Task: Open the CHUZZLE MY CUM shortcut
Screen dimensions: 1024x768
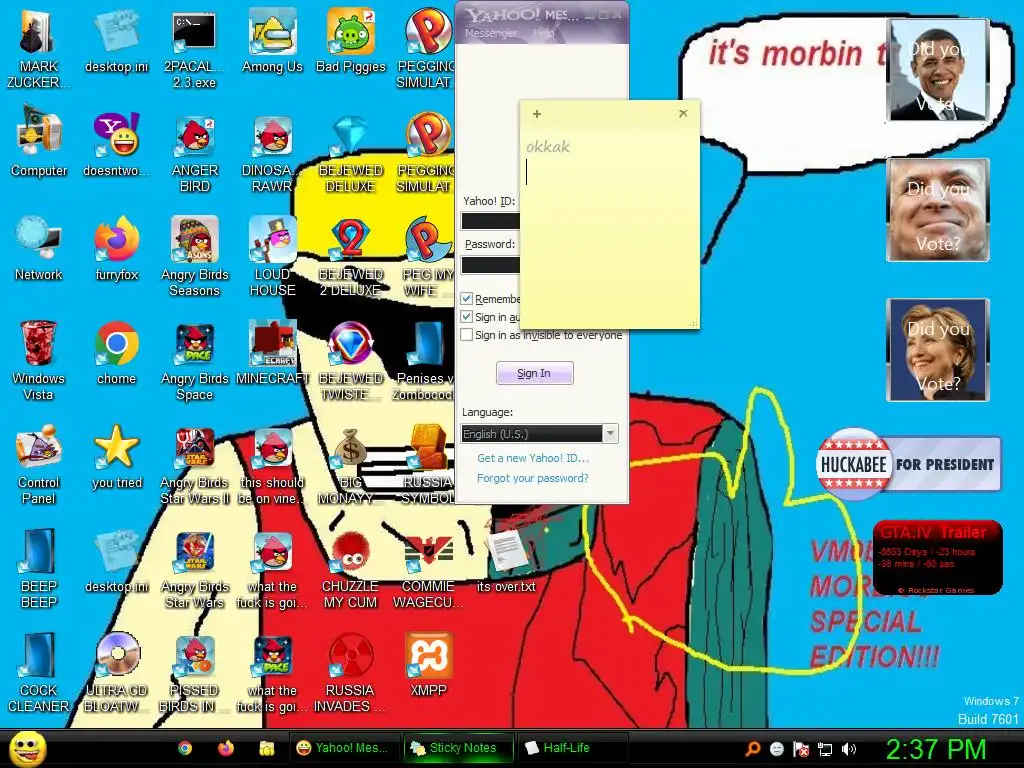Action: pyautogui.click(x=351, y=569)
